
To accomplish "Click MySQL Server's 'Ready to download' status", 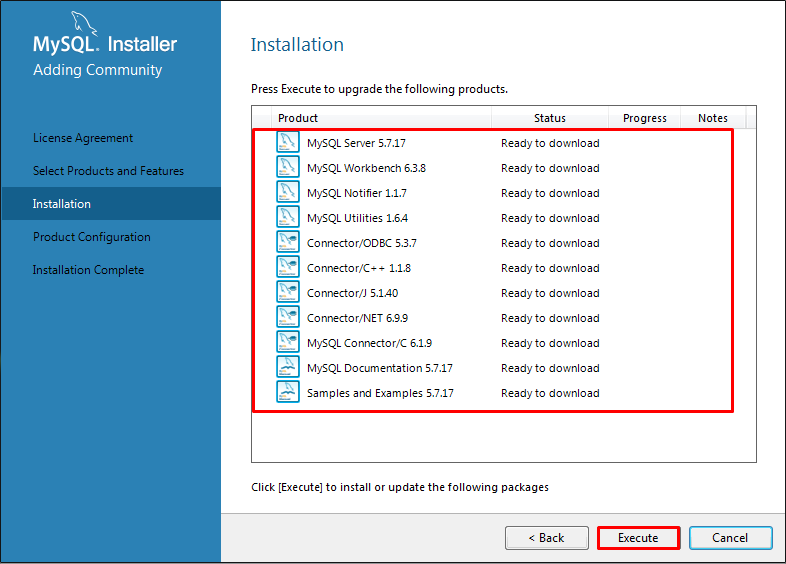I will (x=550, y=143).
